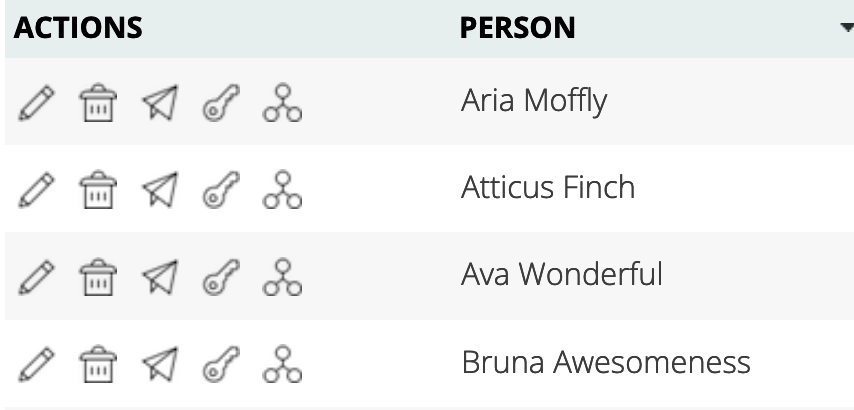Open org chart icon for Atticus Finch
The height and width of the screenshot is (410, 854).
[282, 189]
